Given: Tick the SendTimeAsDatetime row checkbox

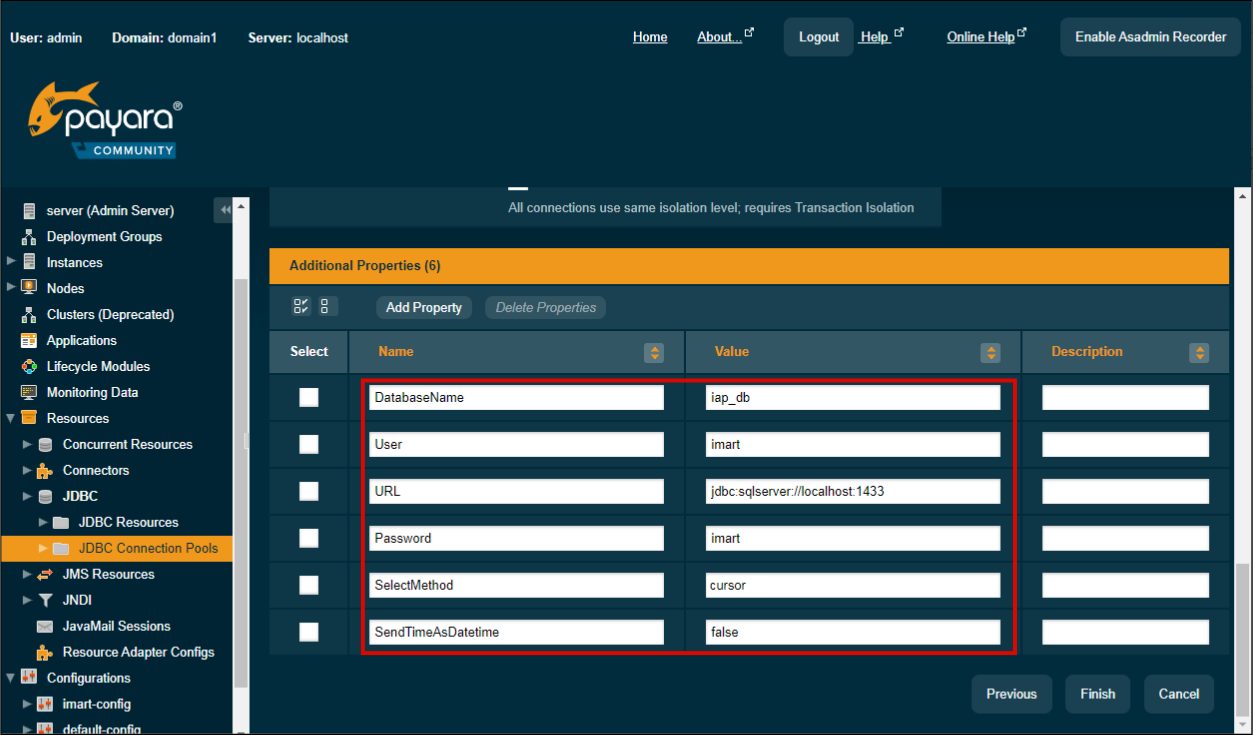Looking at the screenshot, I should [309, 632].
